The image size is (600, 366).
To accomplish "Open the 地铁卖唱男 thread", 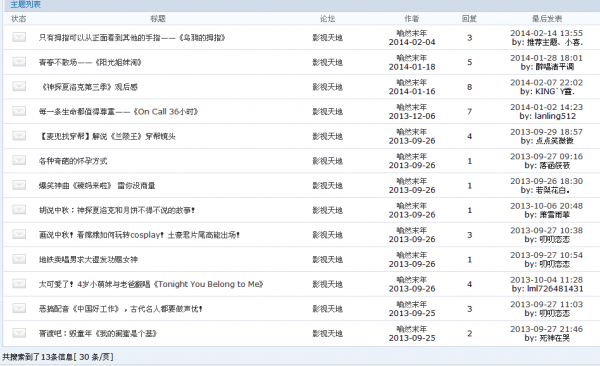I will pyautogui.click(x=88, y=260).
